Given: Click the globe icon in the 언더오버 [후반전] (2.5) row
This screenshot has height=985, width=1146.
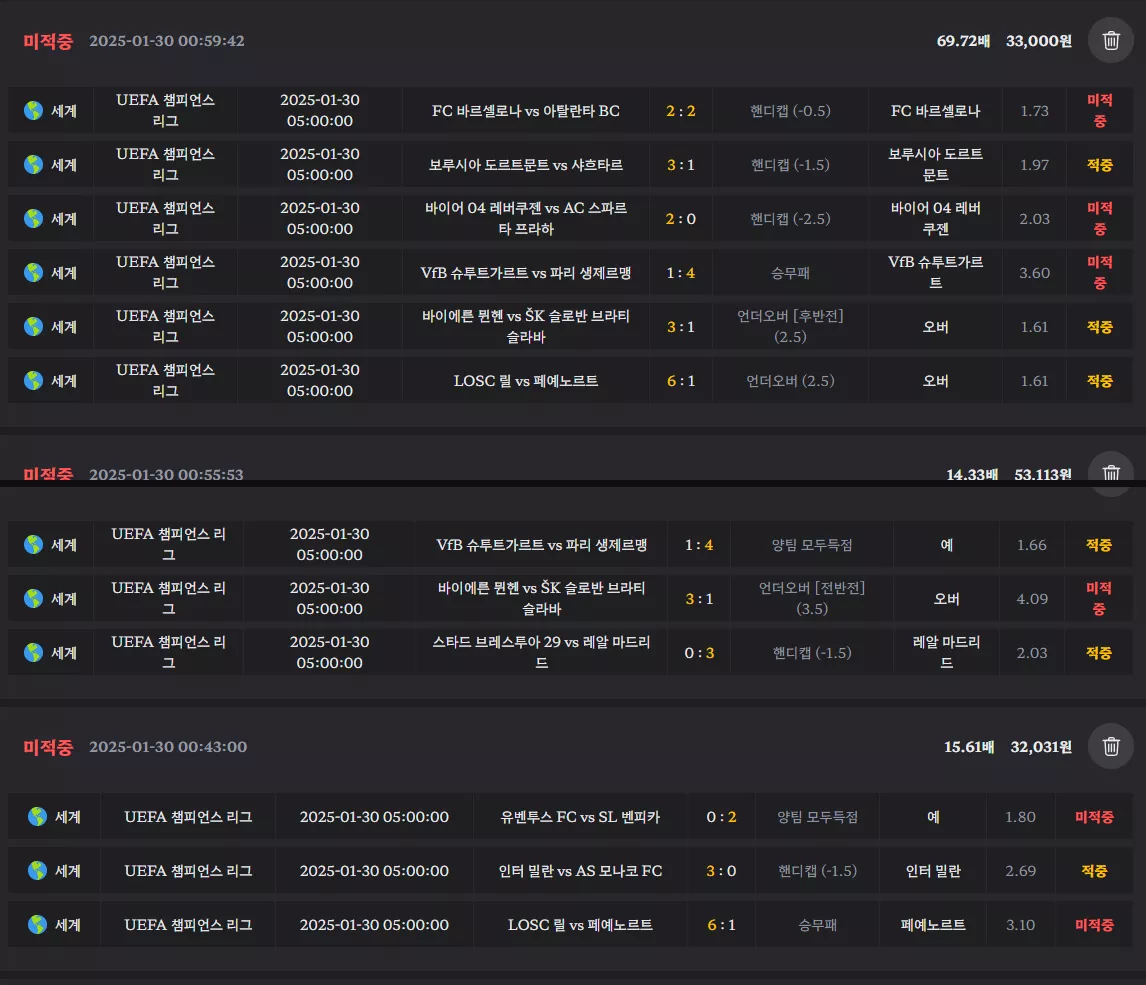Looking at the screenshot, I should [x=33, y=327].
